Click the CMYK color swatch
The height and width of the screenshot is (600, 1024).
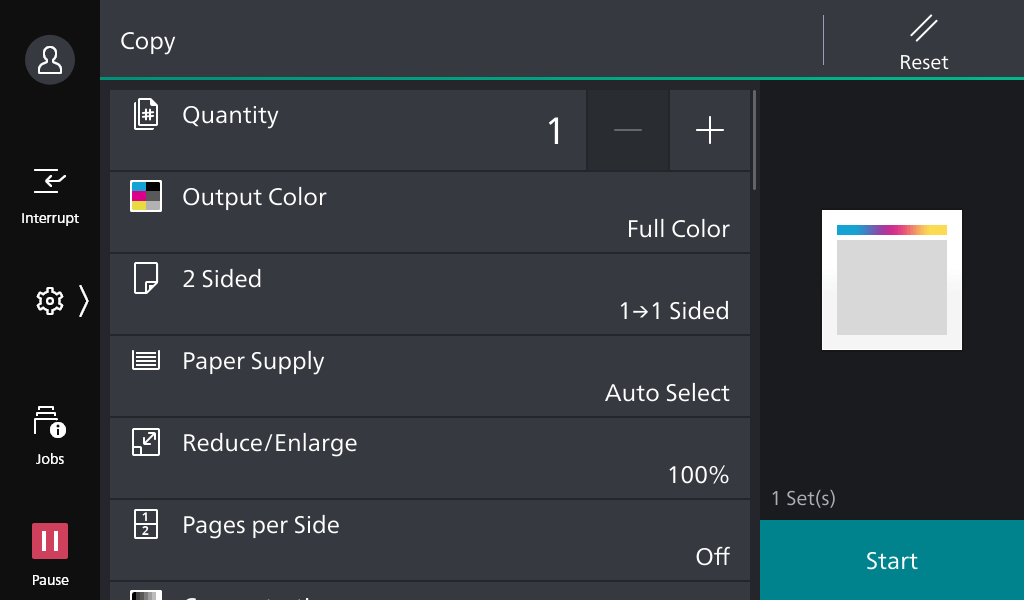pyautogui.click(x=145, y=196)
